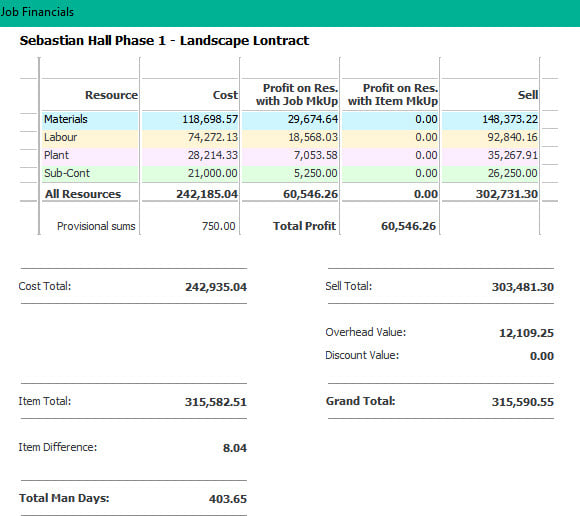The height and width of the screenshot is (516, 580).
Task: Click the Item Total label
Action: [x=45, y=401]
